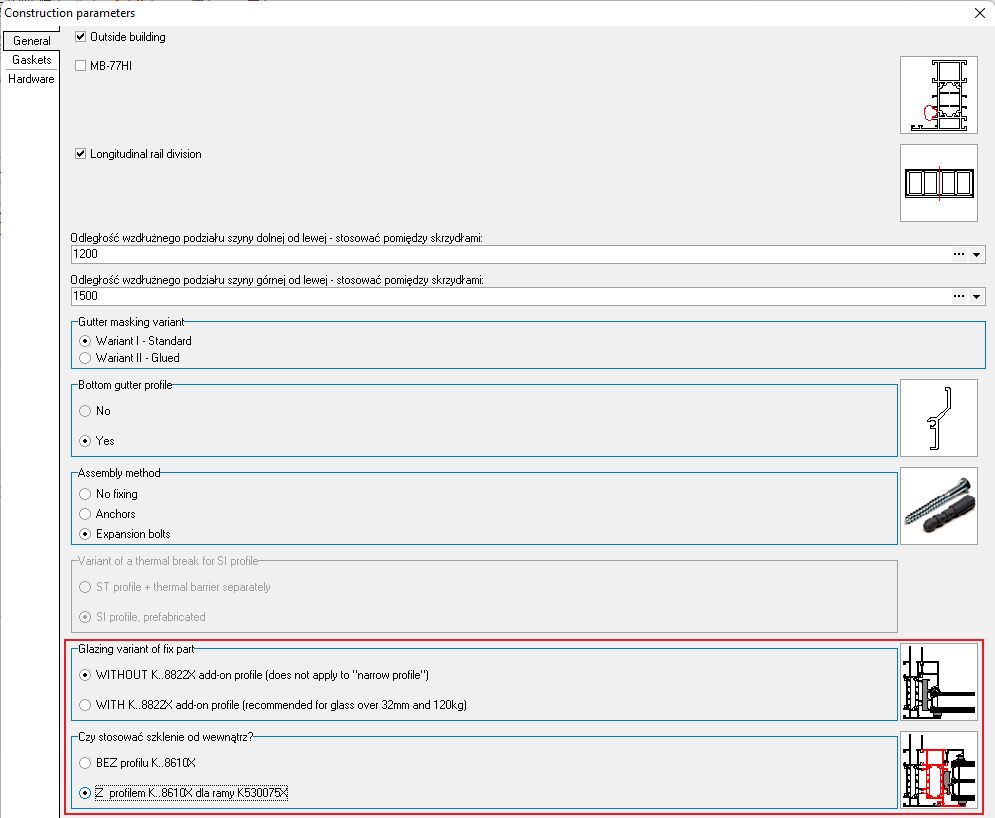Click the glazing variant fix part diagram
The height and width of the screenshot is (818, 995).
(x=938, y=682)
